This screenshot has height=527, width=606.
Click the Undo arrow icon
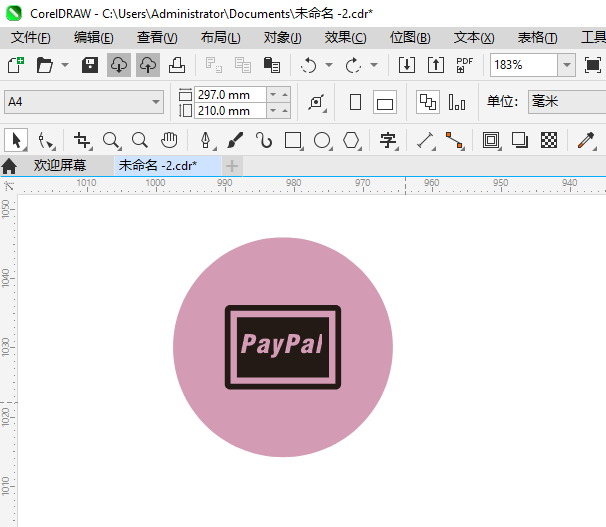tap(308, 65)
